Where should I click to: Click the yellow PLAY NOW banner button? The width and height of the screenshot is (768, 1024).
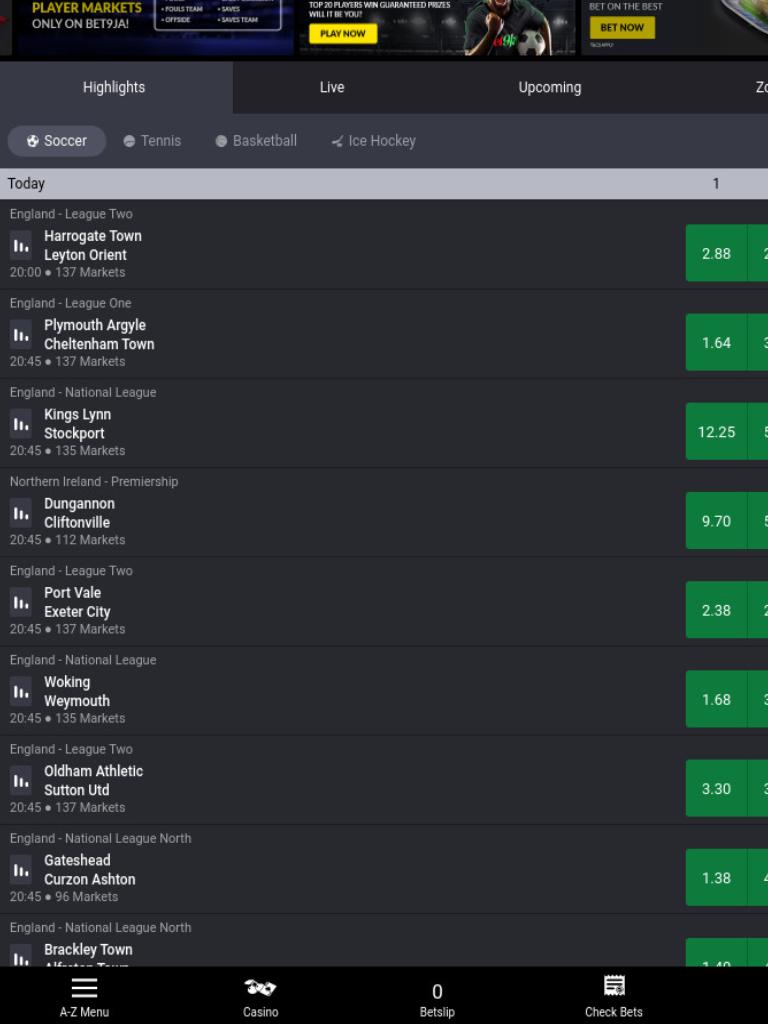pyautogui.click(x=343, y=33)
